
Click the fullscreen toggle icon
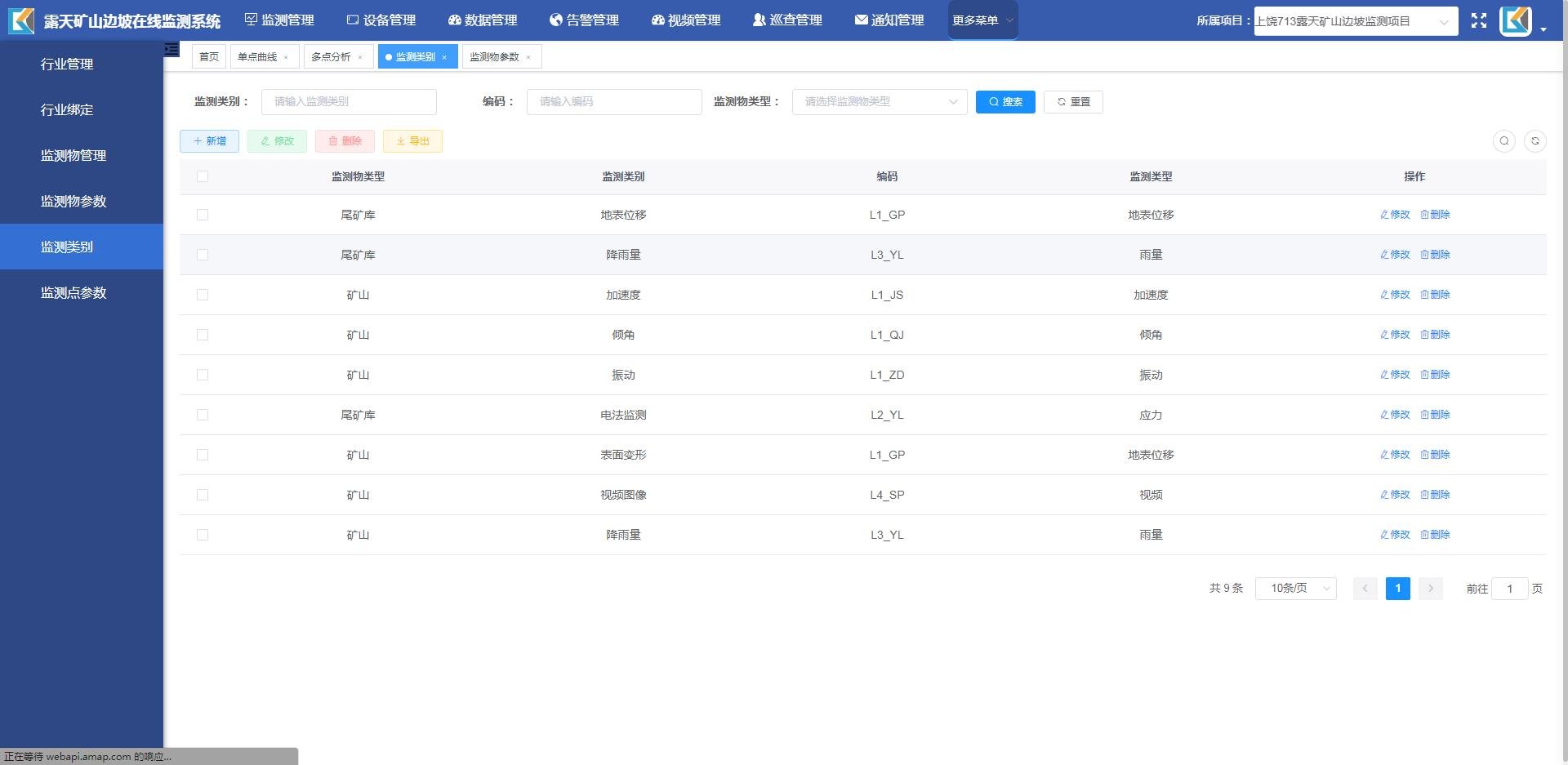click(1478, 21)
